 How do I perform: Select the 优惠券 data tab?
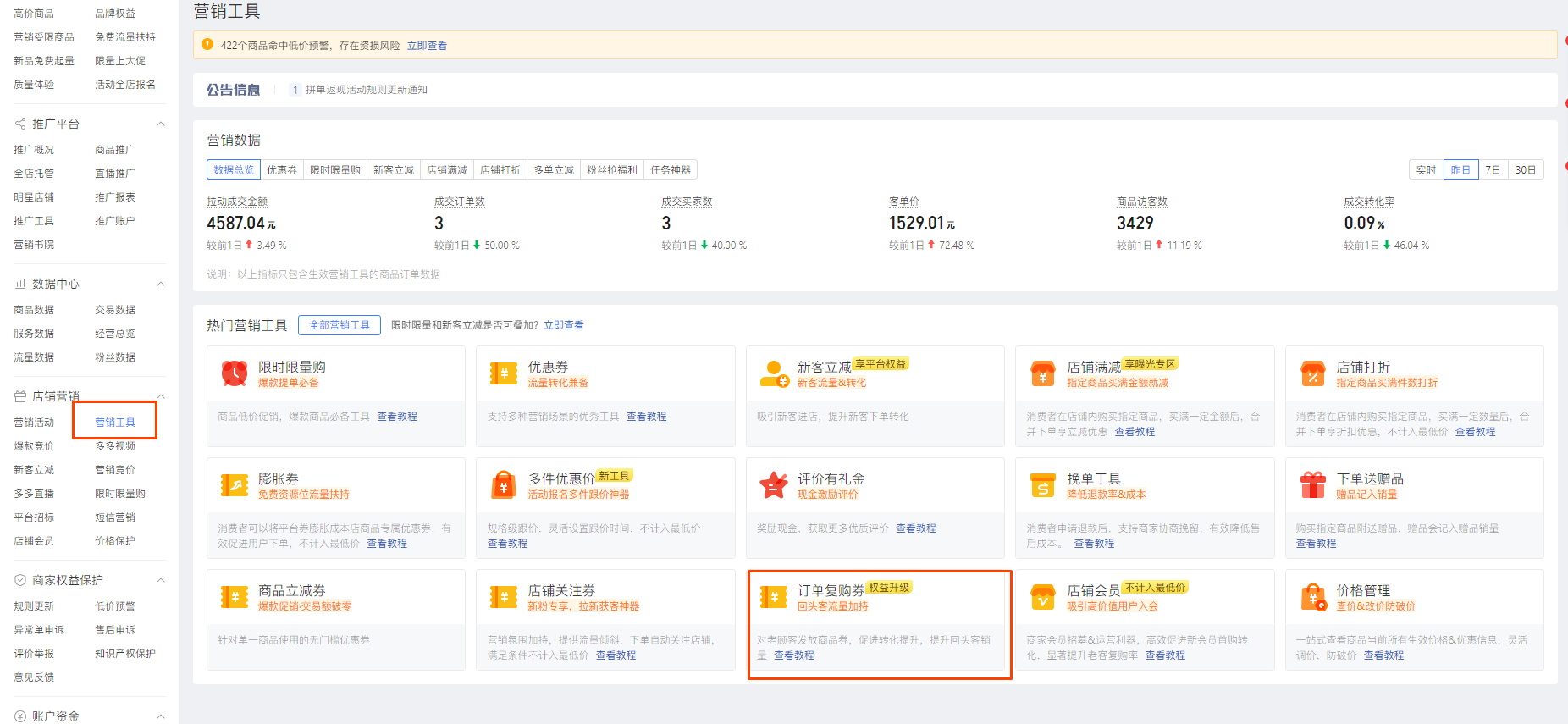pyautogui.click(x=282, y=170)
